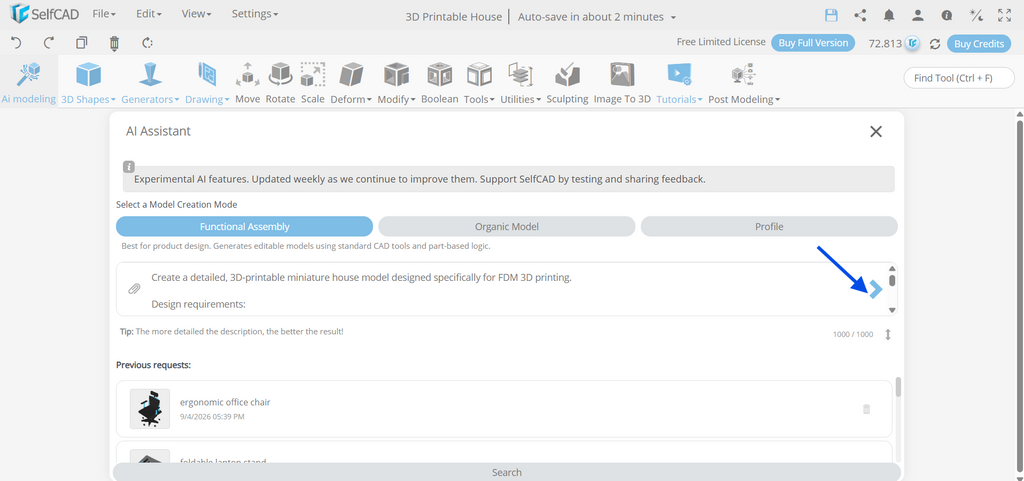Click the 3D Printable House project title
Viewport: 1024px width, 481px height.
coord(454,17)
